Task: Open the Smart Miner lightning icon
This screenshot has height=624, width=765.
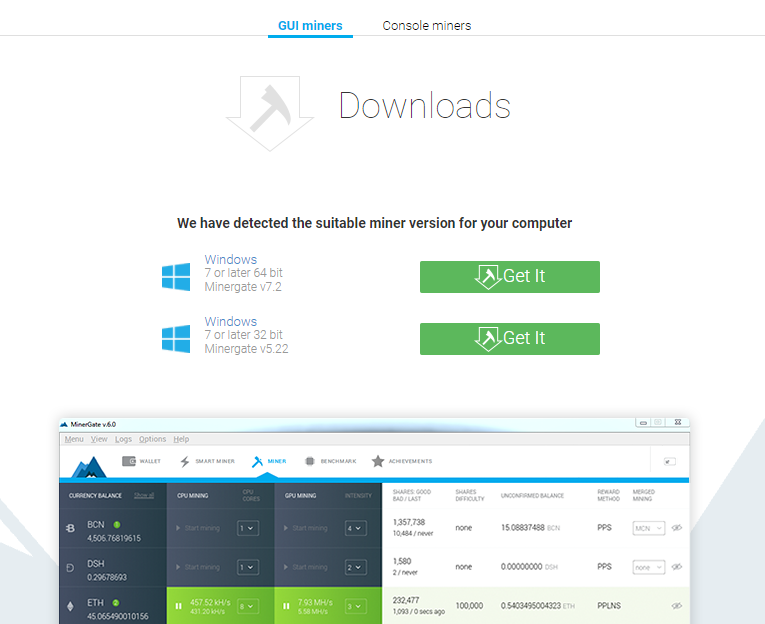Action: (184, 462)
